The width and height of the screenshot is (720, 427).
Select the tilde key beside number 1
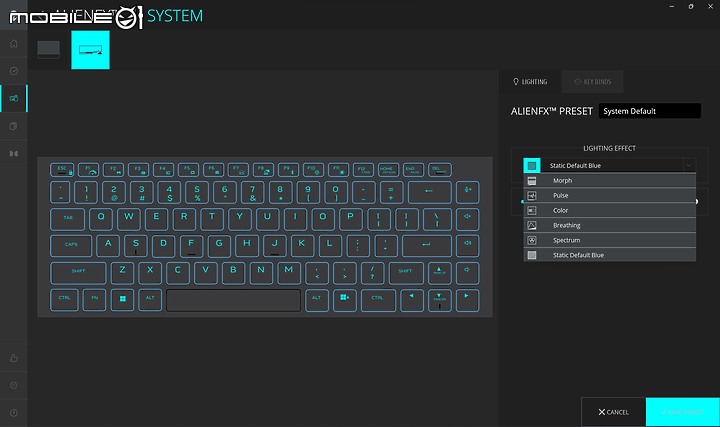click(60, 192)
